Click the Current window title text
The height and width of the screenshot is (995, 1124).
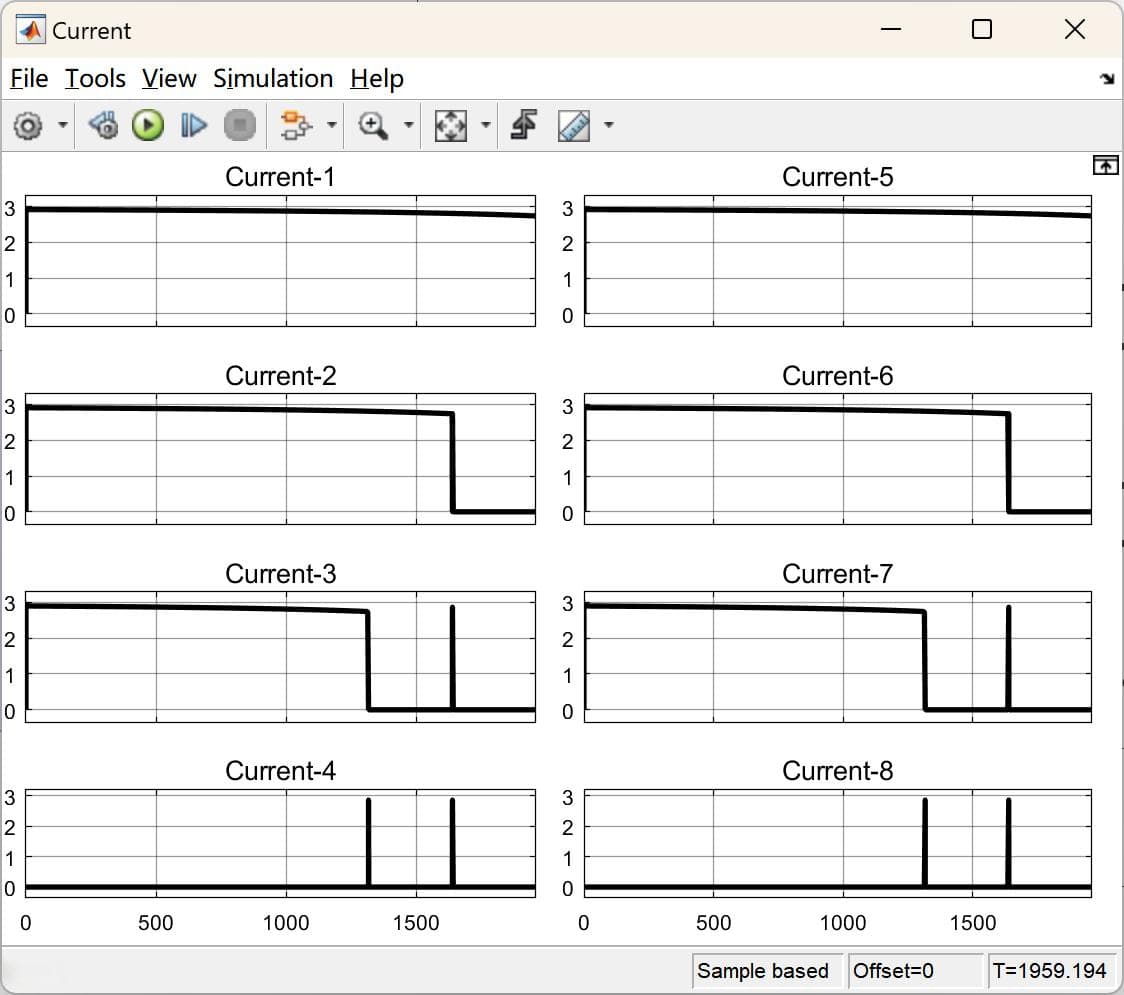(x=92, y=31)
